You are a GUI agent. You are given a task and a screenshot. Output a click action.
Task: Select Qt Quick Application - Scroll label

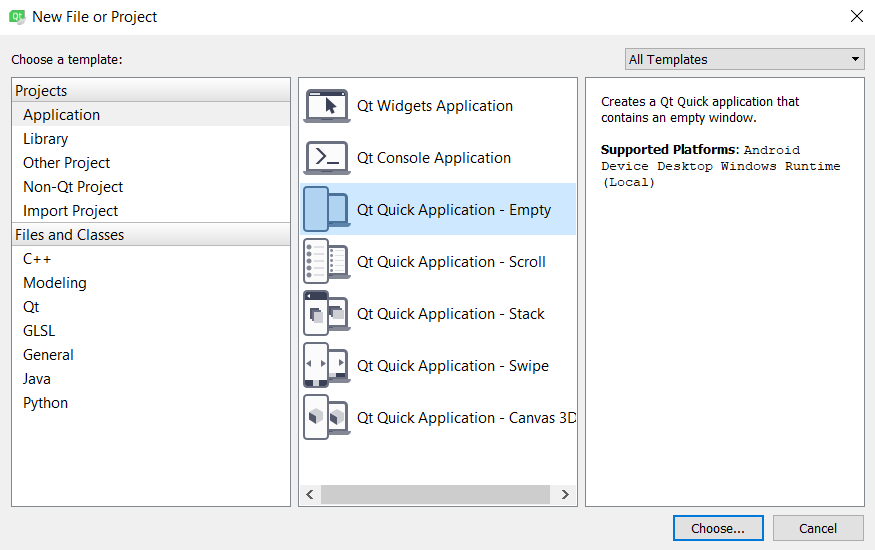(x=451, y=262)
